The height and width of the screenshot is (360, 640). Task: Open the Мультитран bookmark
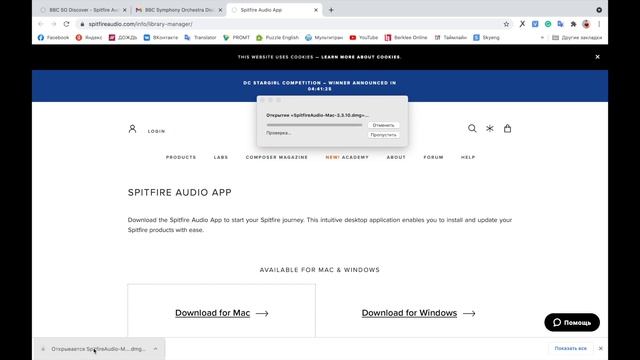point(324,38)
